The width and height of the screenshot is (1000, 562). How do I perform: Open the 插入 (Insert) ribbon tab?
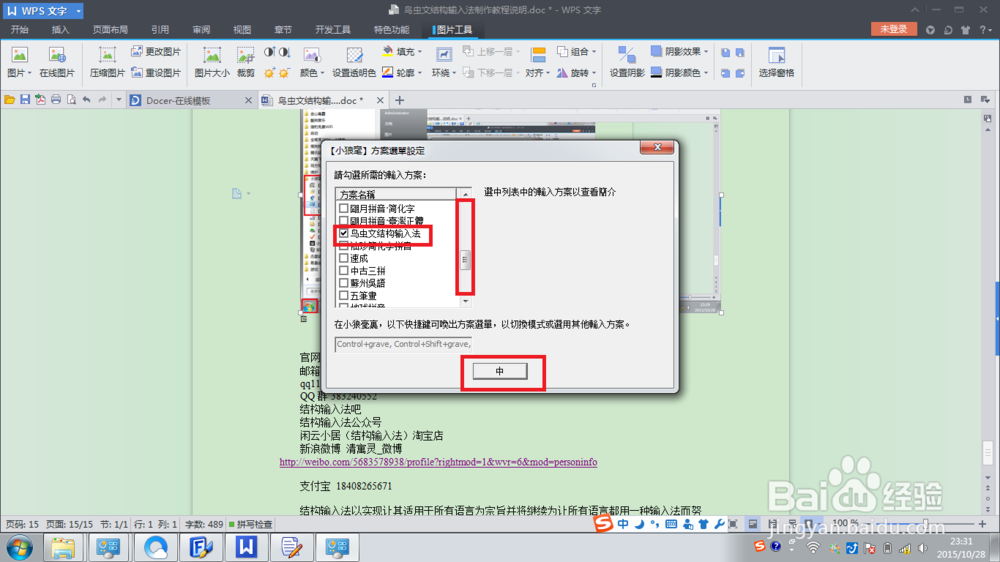(60, 30)
